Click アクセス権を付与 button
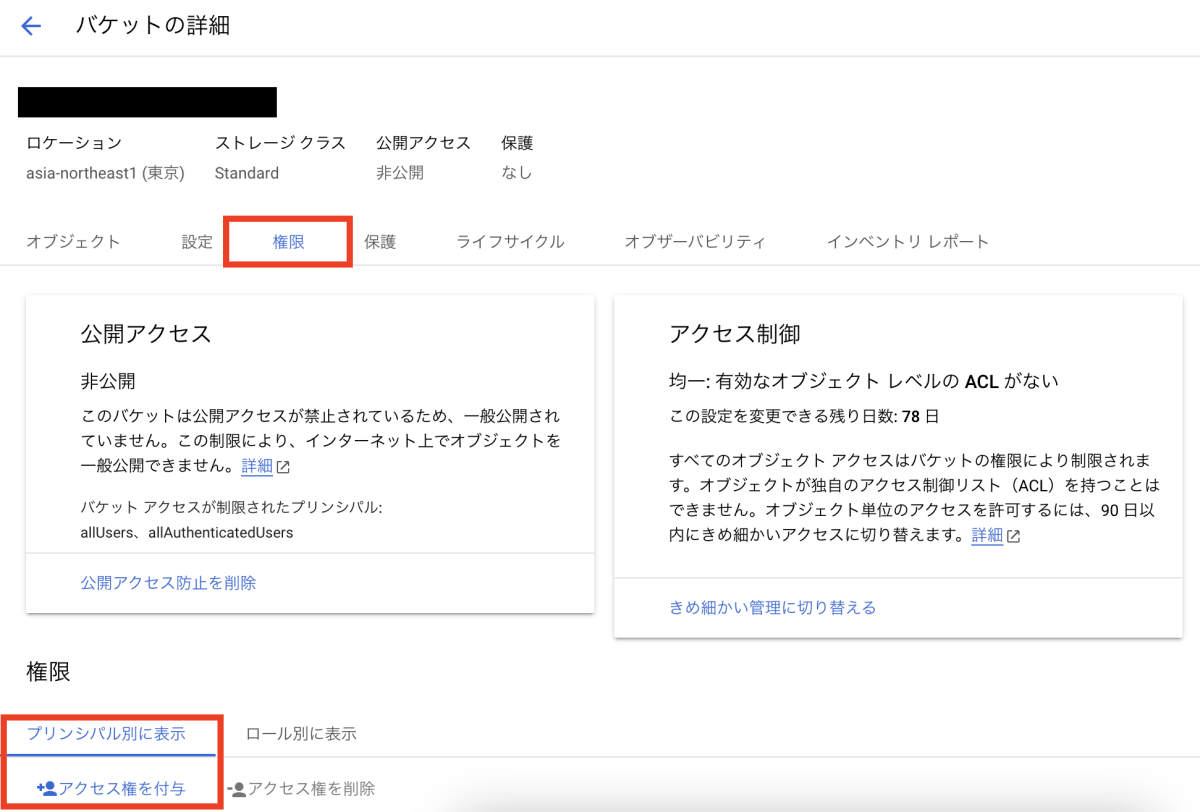Viewport: 1200px width, 812px height. [110, 788]
